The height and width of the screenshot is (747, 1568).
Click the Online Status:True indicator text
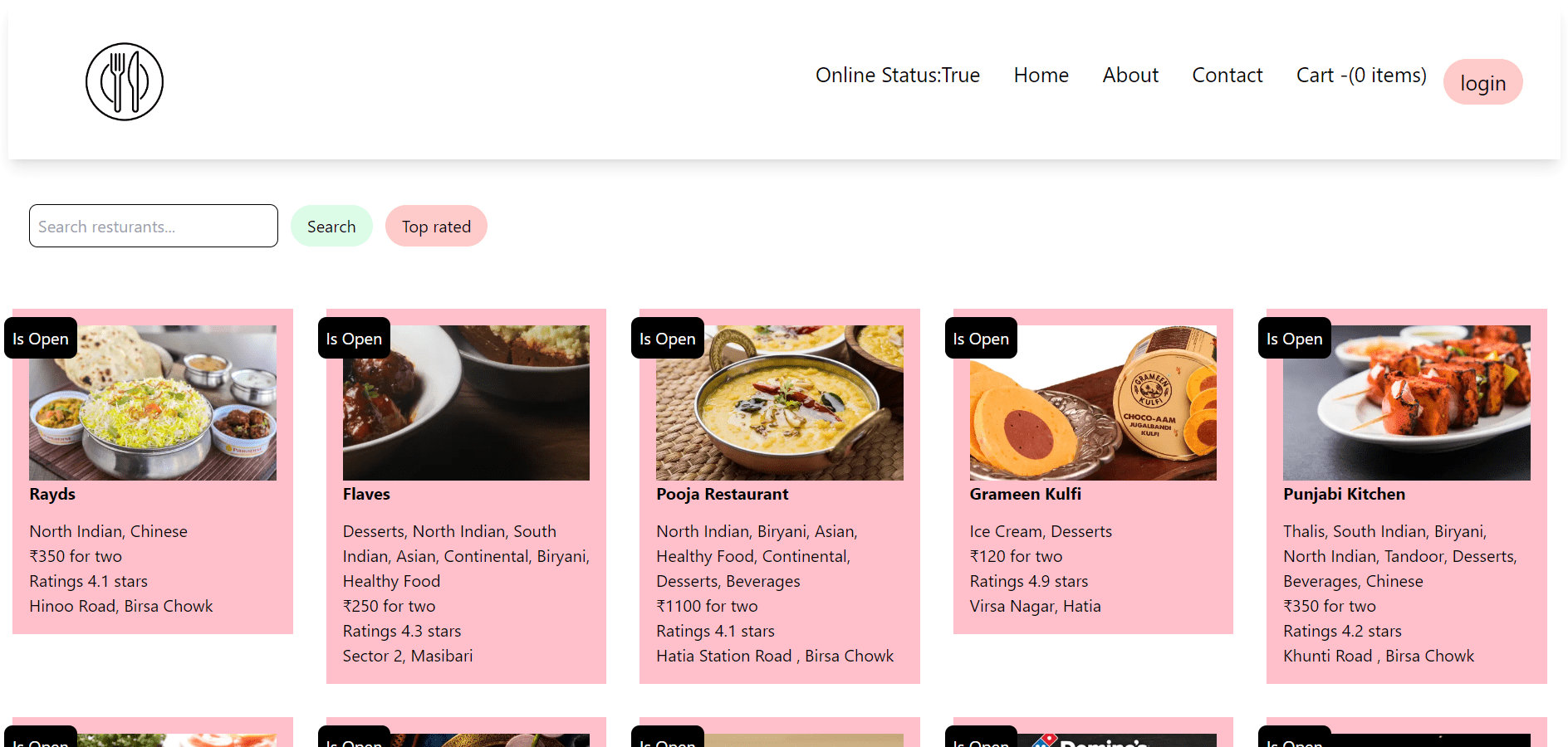(x=897, y=76)
